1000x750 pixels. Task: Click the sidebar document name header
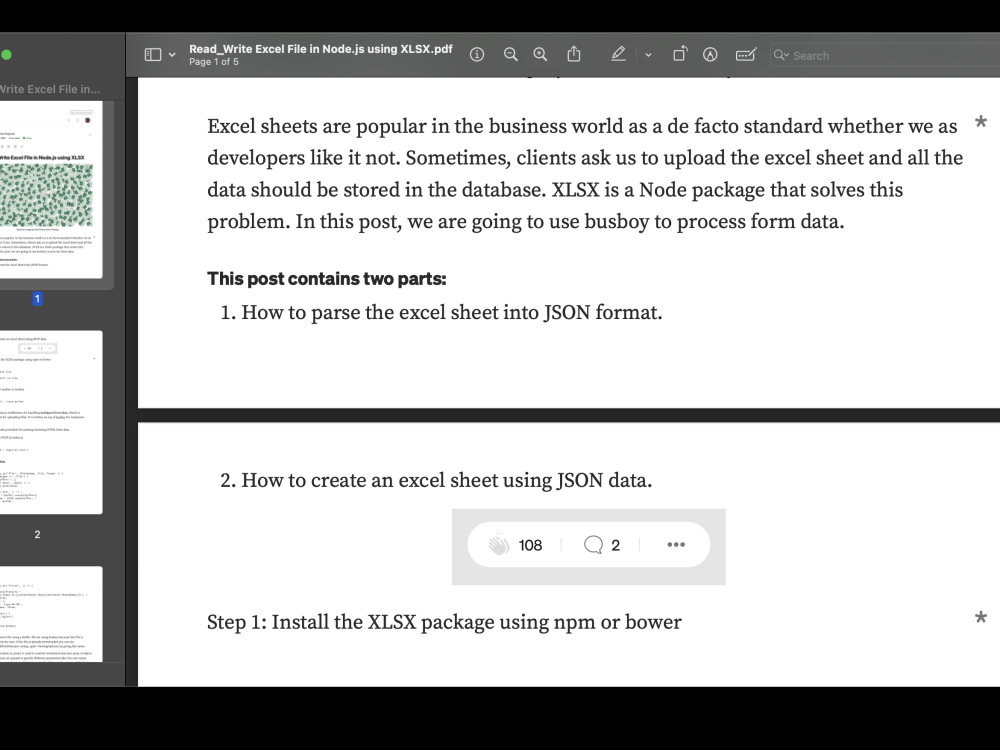pos(50,89)
